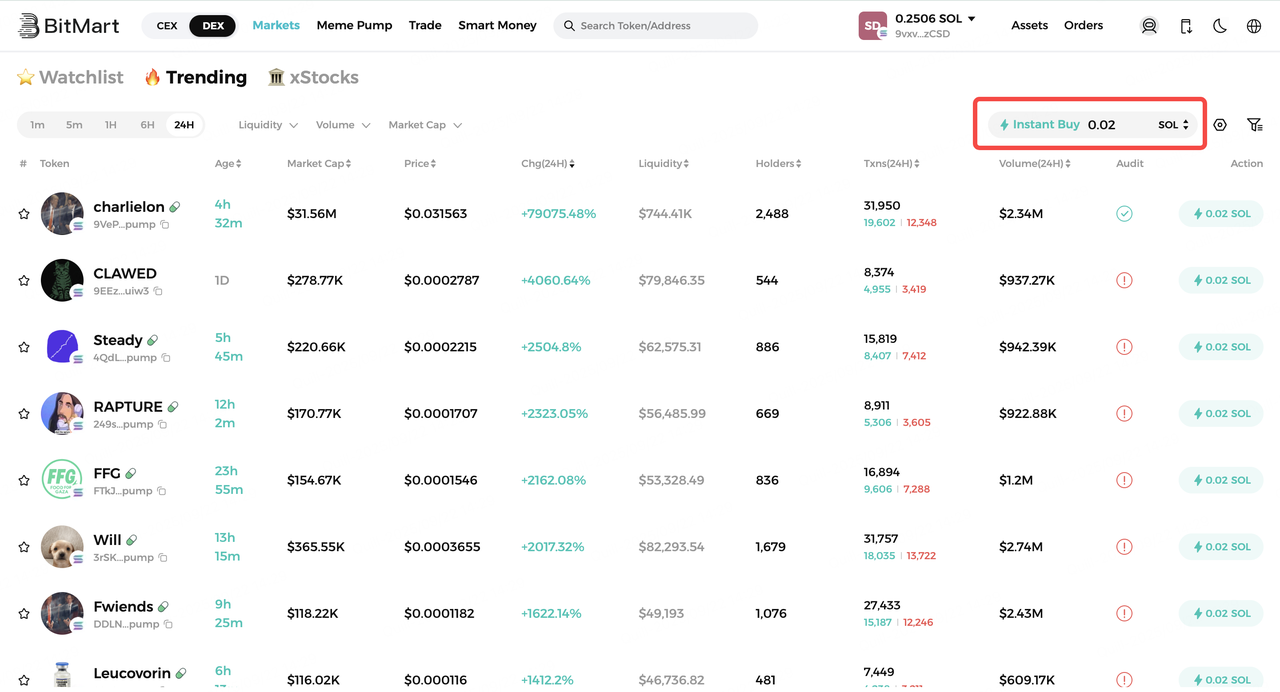The image size is (1280, 692).
Task: Buy Will with 0.02 SOL button
Action: [x=1221, y=547]
